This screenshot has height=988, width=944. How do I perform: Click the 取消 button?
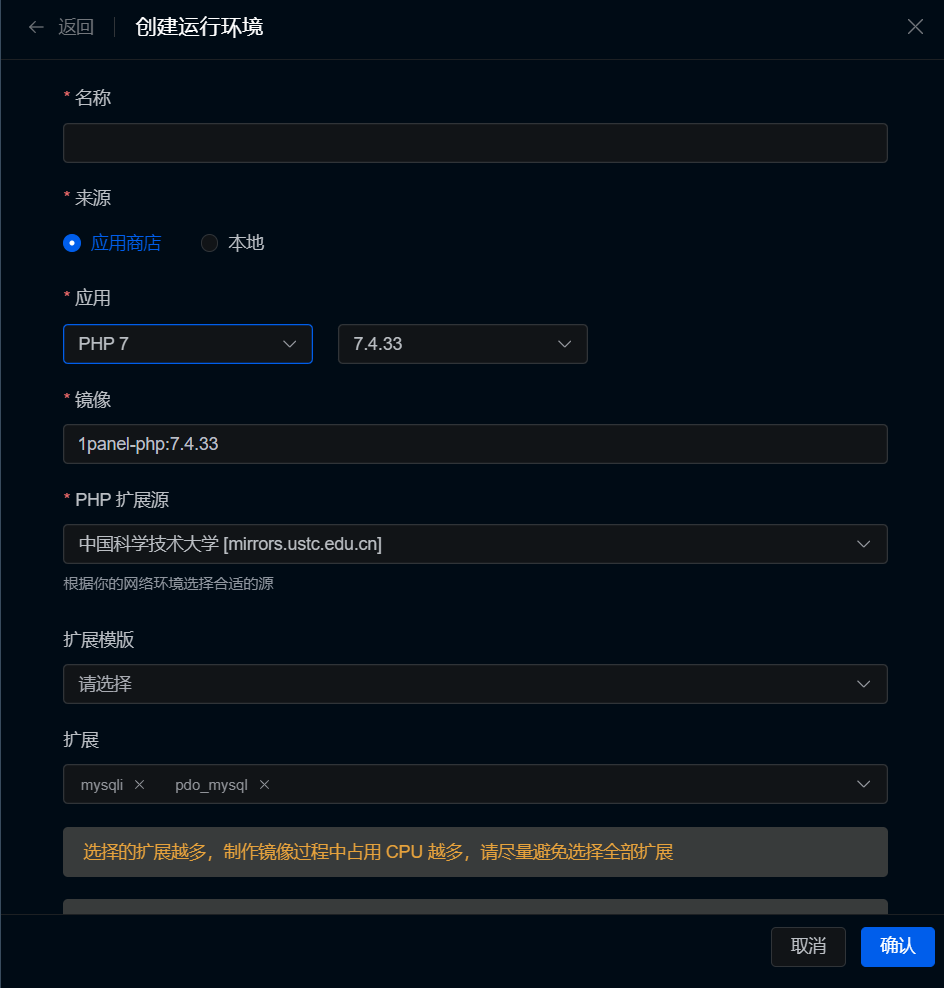tap(808, 946)
